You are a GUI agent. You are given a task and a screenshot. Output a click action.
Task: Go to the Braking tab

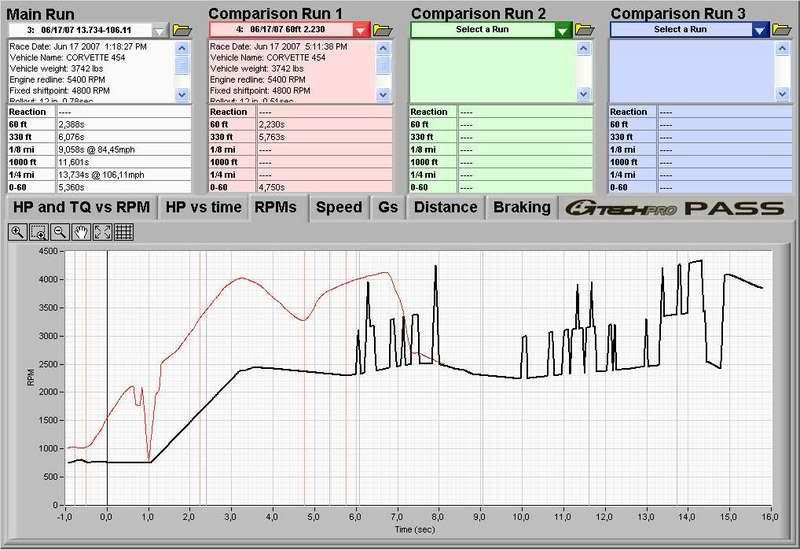(522, 207)
